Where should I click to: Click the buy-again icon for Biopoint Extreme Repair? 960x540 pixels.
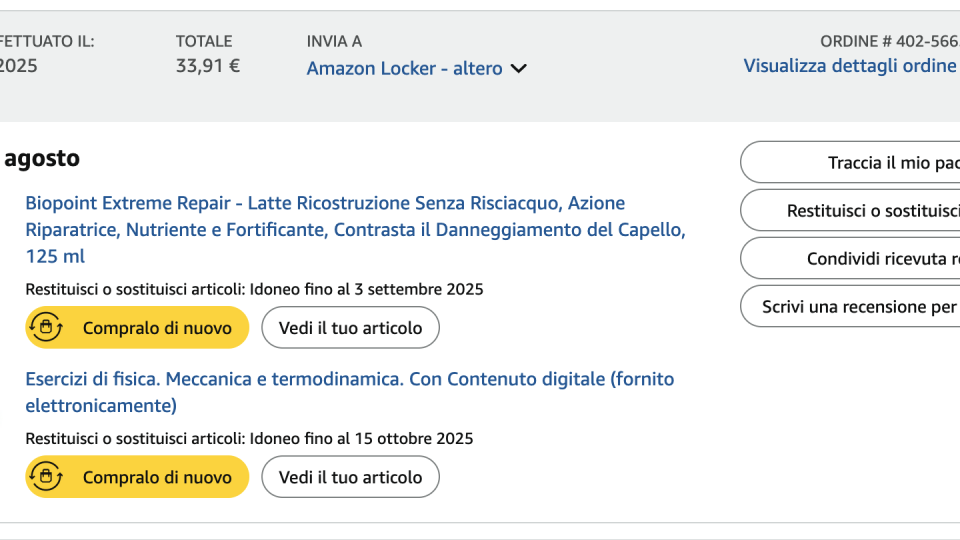46,327
